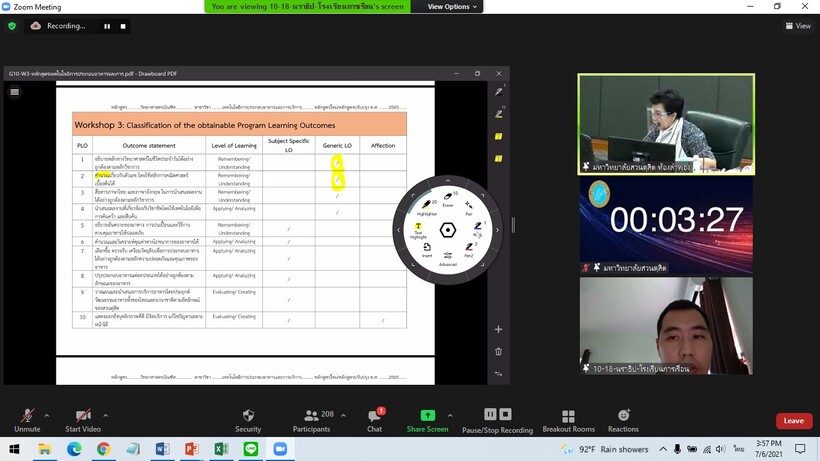Expand the arrow next to Participants
820x461 pixels.
click(x=343, y=416)
